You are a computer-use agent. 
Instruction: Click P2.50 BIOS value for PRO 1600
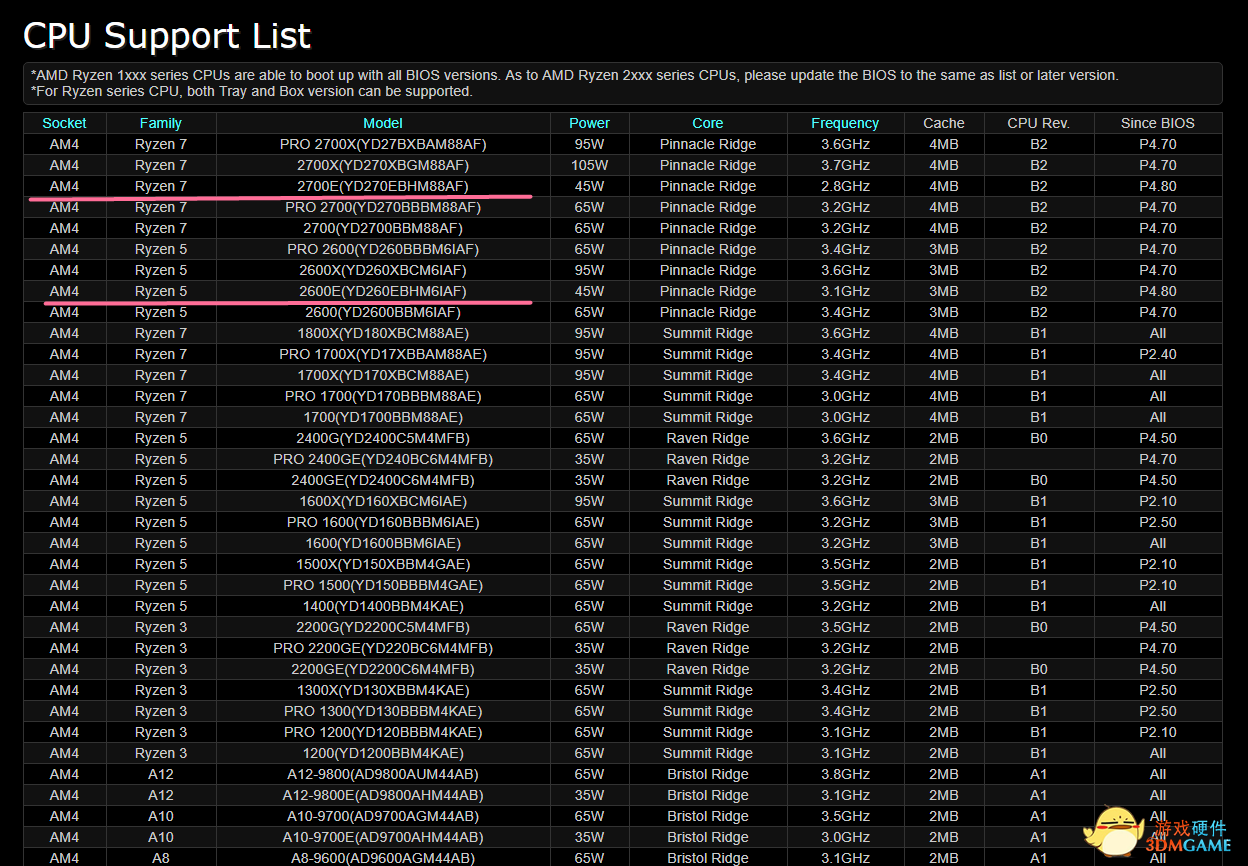1157,522
